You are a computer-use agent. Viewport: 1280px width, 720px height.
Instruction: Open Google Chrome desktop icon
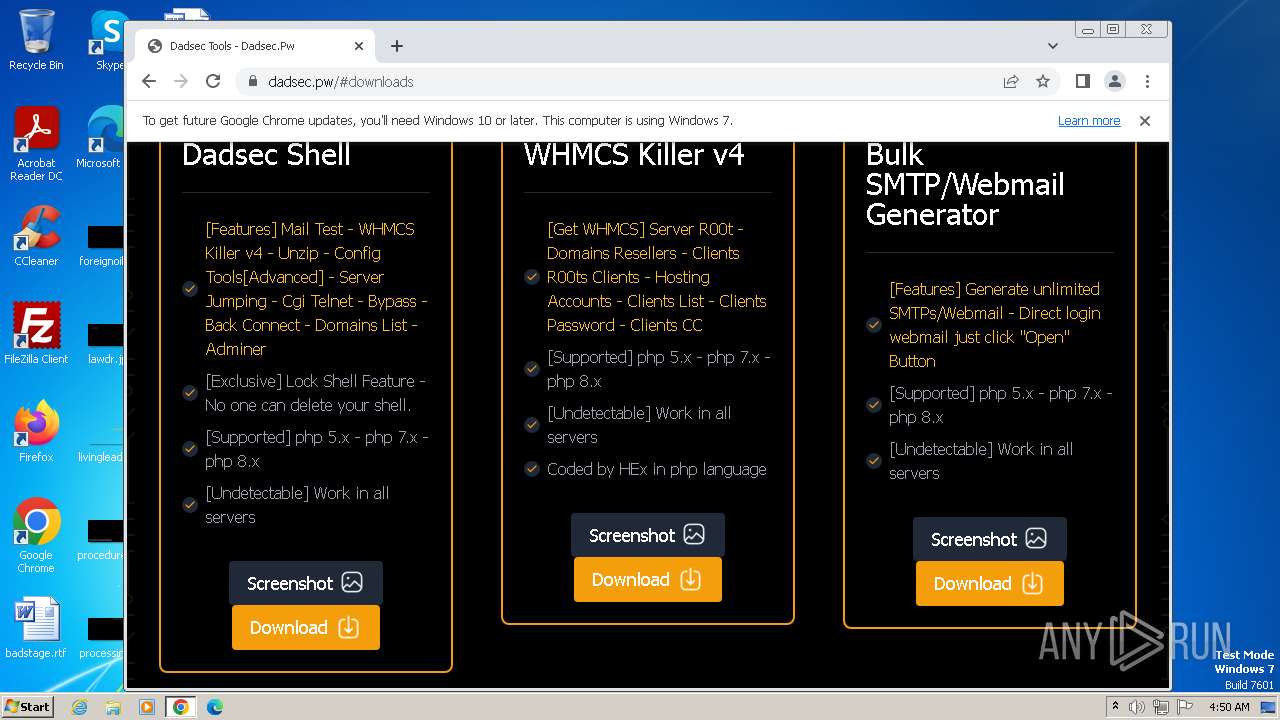point(36,536)
